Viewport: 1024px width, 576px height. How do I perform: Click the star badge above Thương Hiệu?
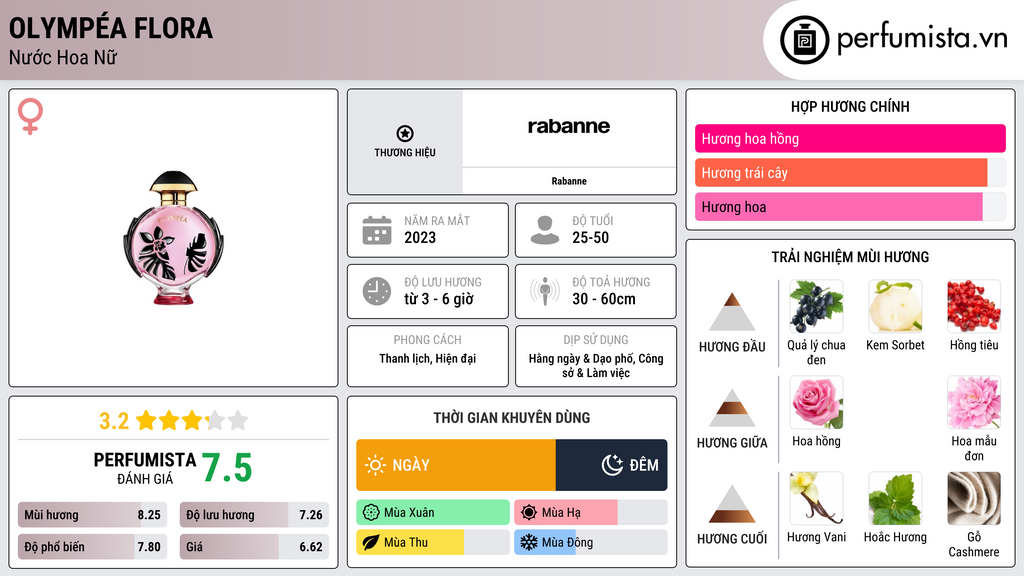click(x=405, y=133)
